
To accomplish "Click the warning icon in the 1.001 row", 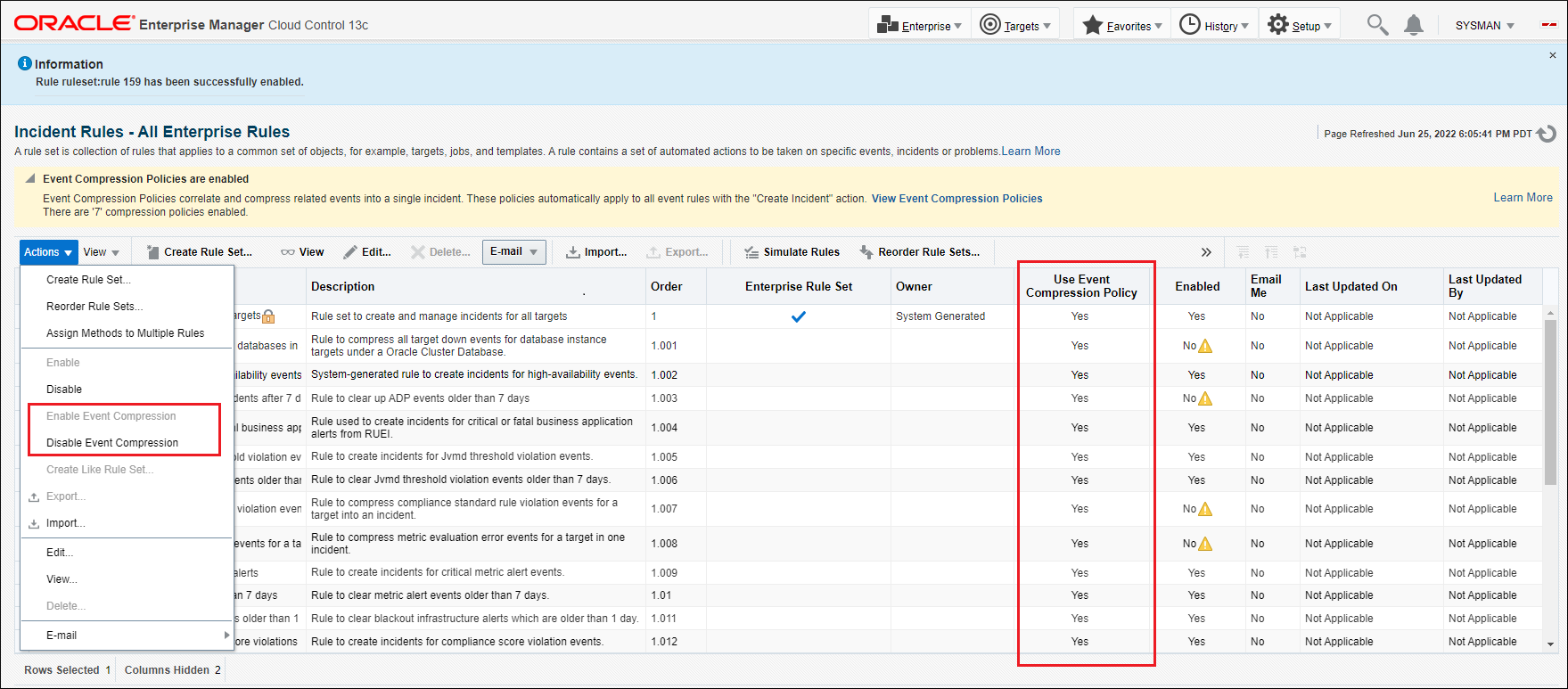I will (x=1205, y=346).
